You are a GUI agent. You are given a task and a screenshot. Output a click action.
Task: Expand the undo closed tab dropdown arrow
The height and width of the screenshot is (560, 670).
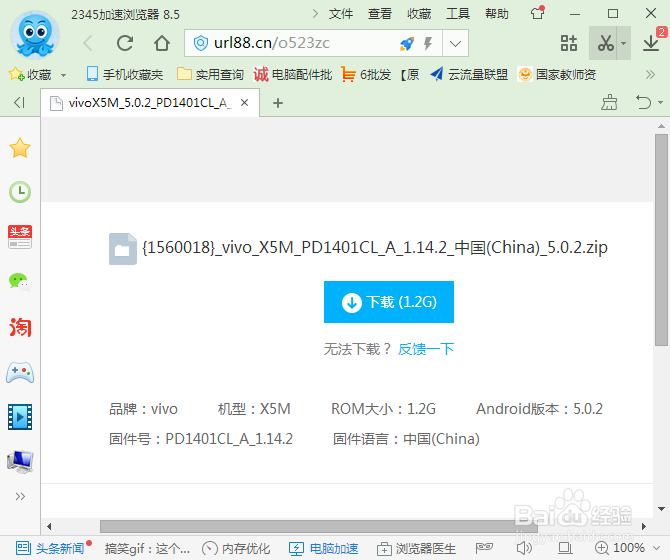click(x=661, y=103)
